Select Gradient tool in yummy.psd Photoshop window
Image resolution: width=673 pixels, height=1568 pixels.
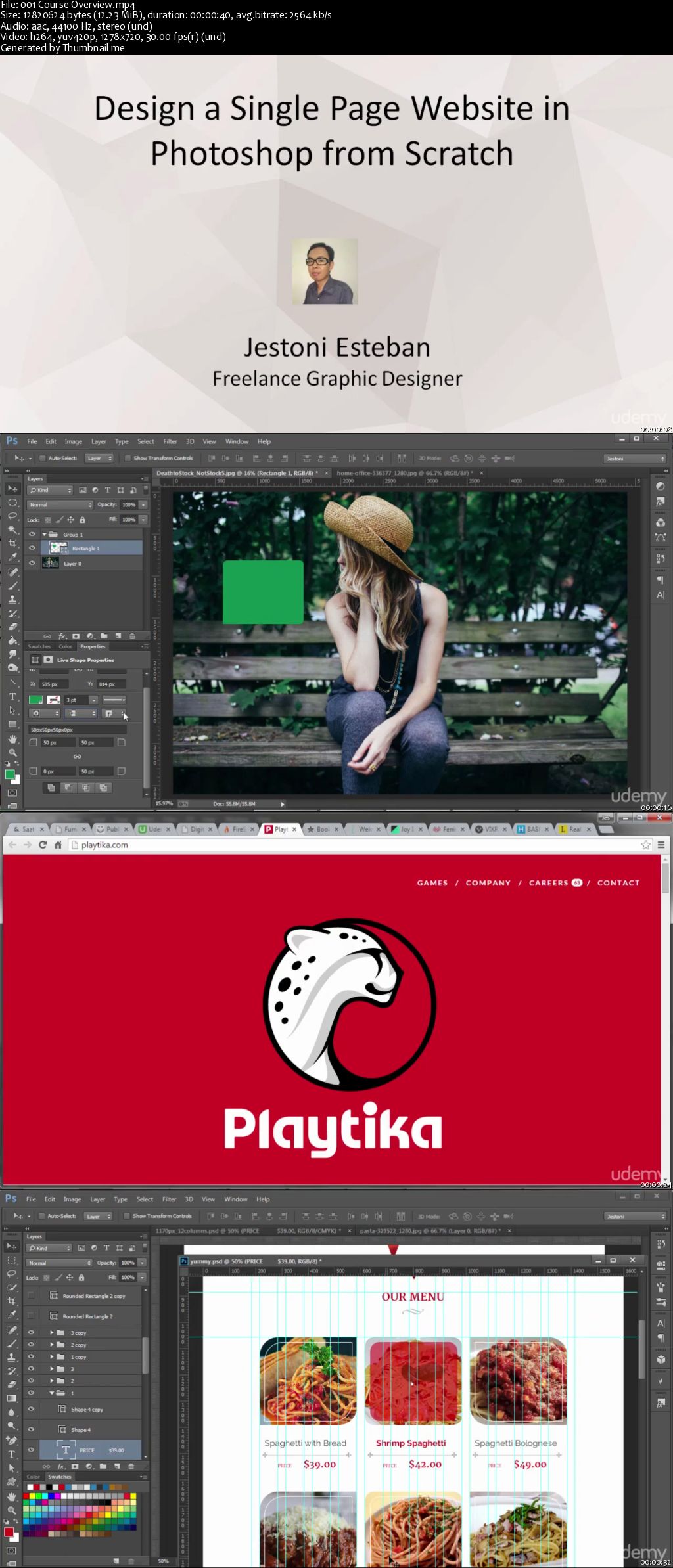pyautogui.click(x=11, y=1399)
